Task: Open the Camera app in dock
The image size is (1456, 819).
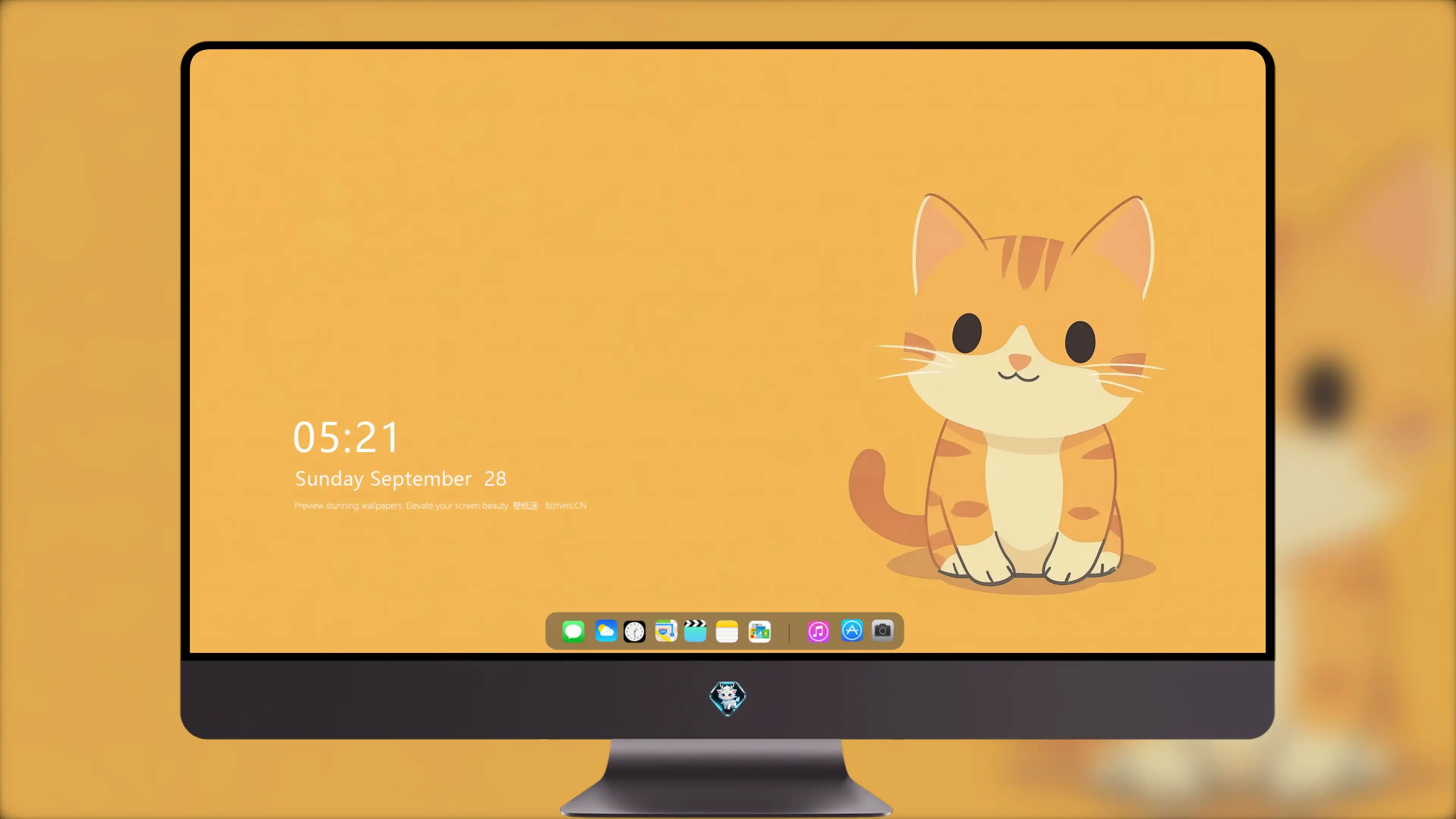Action: [882, 630]
